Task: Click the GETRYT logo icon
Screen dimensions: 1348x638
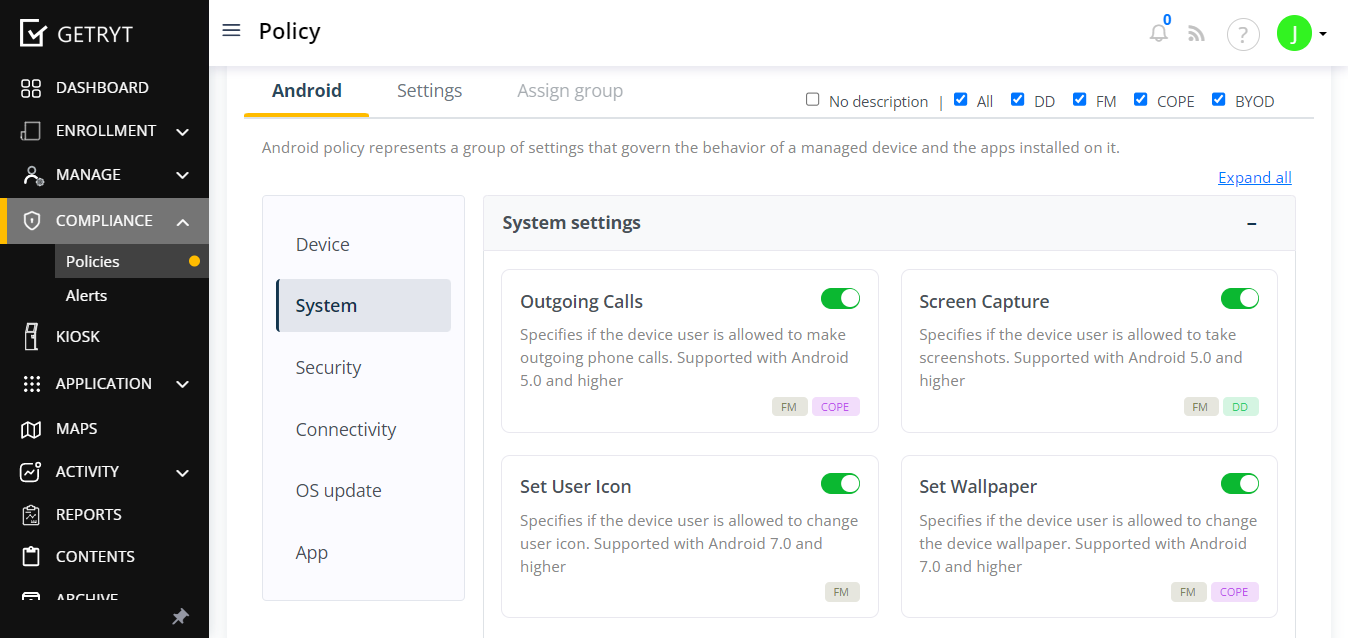Action: pos(33,33)
